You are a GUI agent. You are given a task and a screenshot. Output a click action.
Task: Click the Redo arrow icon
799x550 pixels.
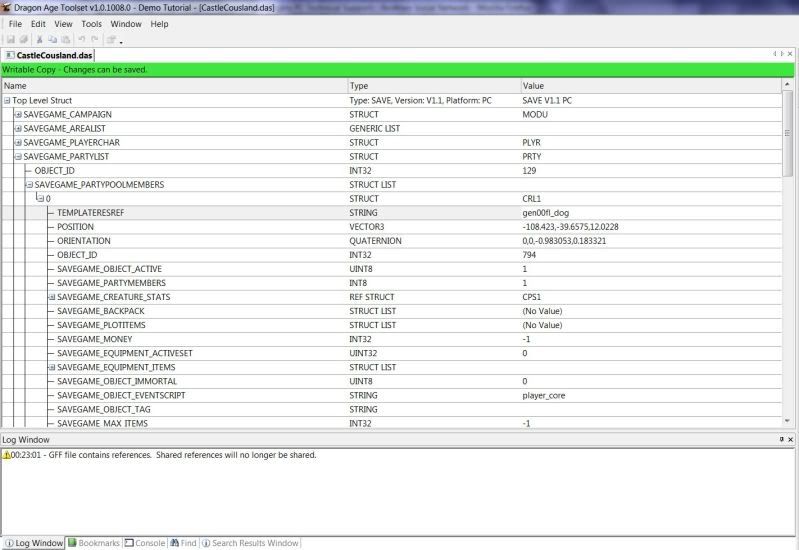(95, 39)
